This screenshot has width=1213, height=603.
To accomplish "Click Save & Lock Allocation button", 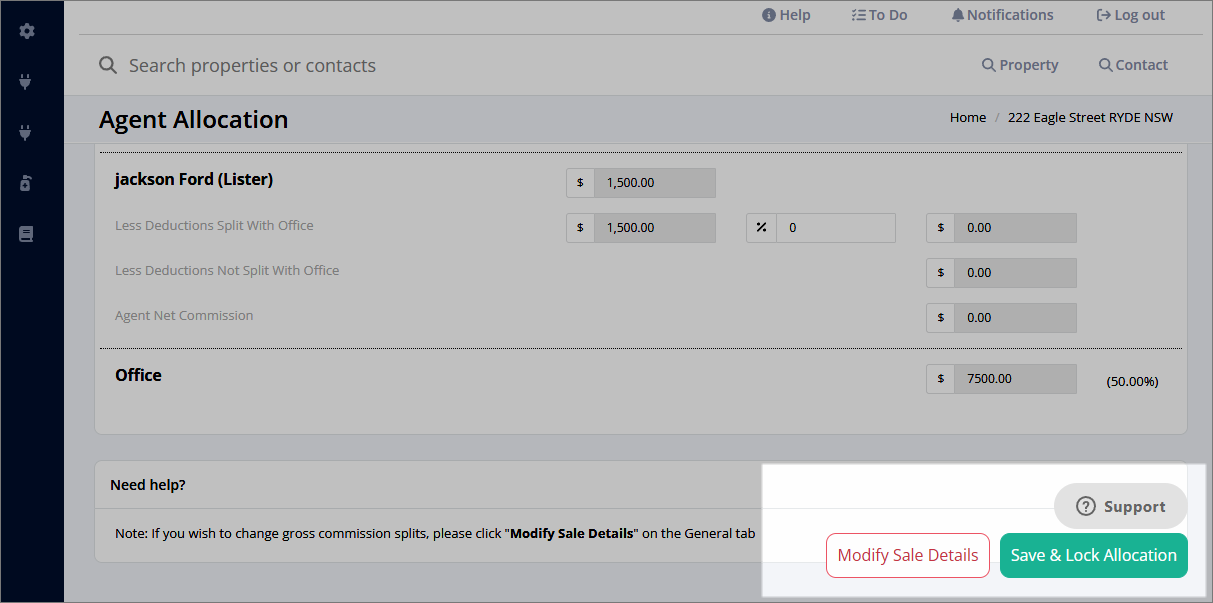I will coord(1094,556).
